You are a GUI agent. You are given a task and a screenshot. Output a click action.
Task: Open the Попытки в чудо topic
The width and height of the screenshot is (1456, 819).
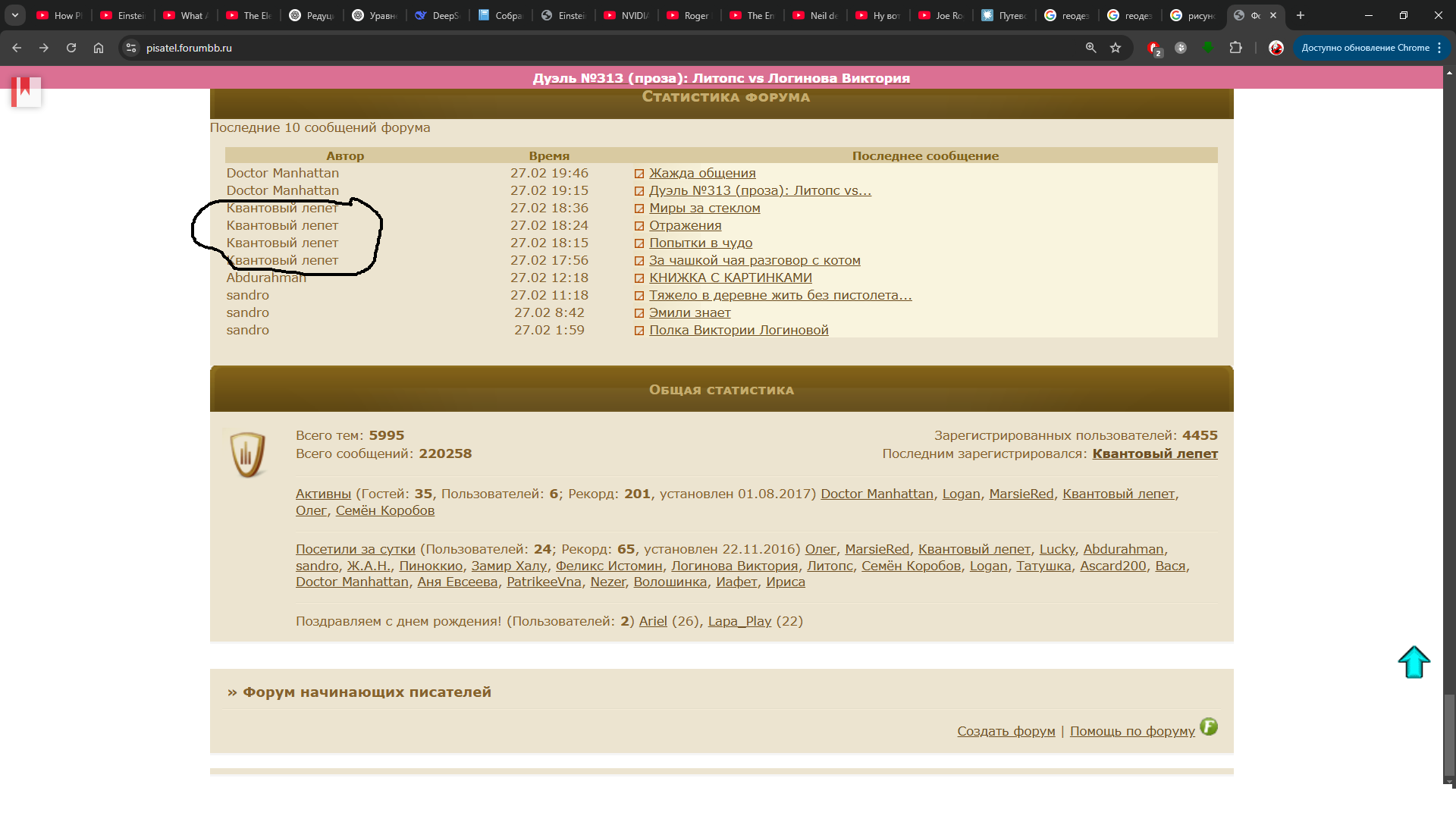pyautogui.click(x=701, y=243)
